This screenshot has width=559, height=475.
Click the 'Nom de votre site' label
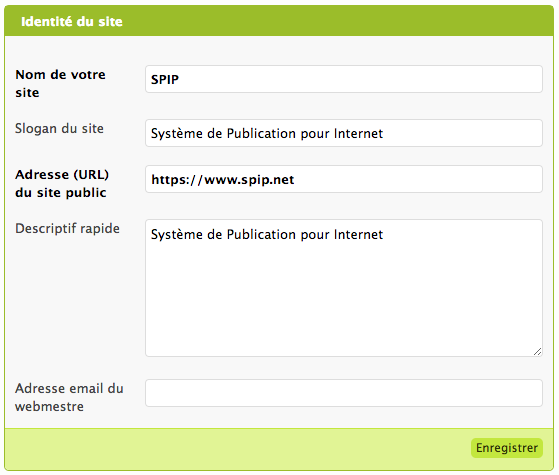[x=60, y=83]
